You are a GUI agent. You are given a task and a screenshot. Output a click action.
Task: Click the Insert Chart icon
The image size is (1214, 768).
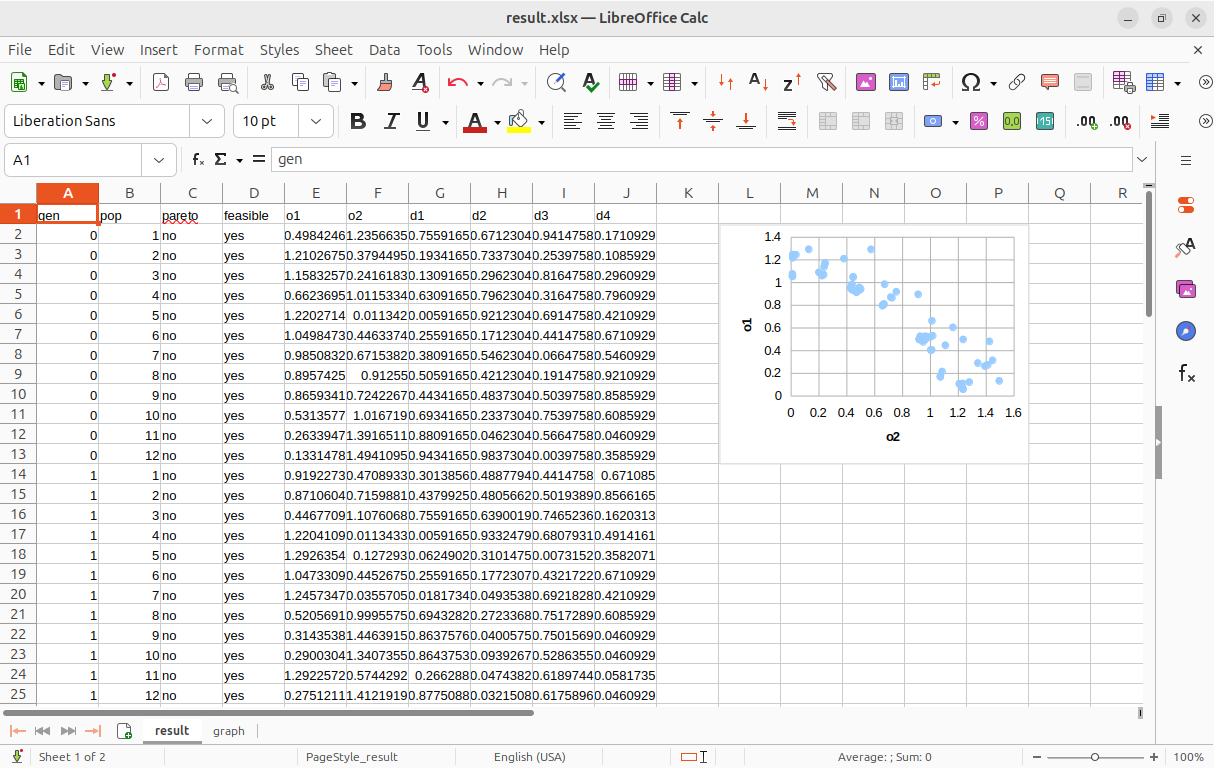tap(899, 83)
